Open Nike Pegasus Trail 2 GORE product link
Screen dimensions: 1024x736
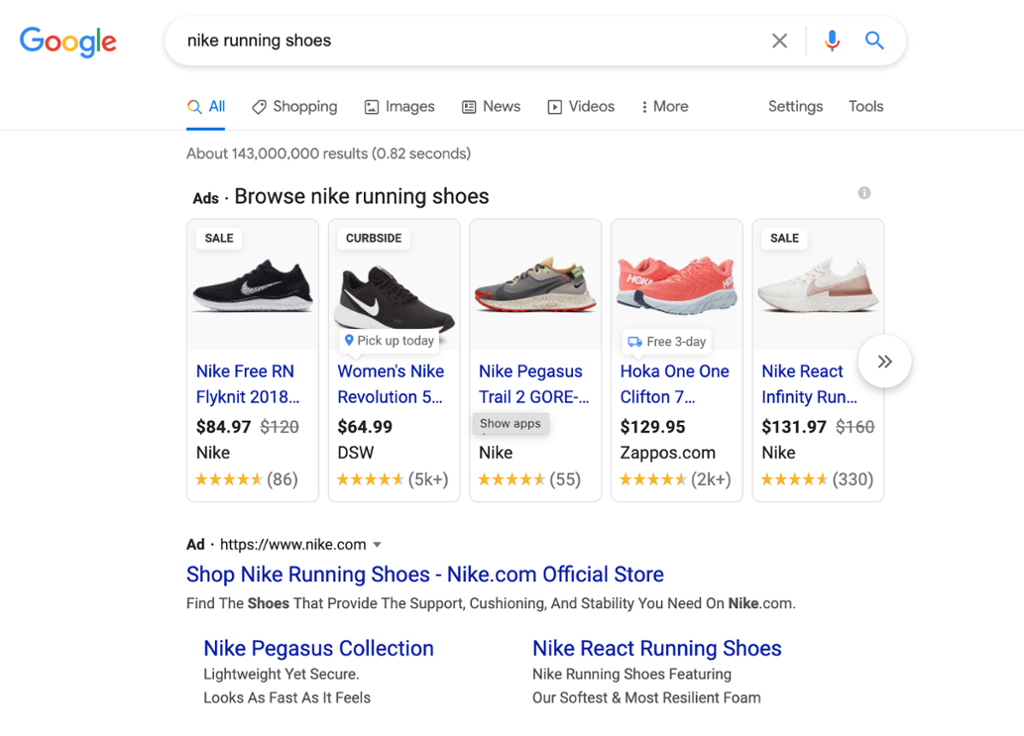pos(534,384)
